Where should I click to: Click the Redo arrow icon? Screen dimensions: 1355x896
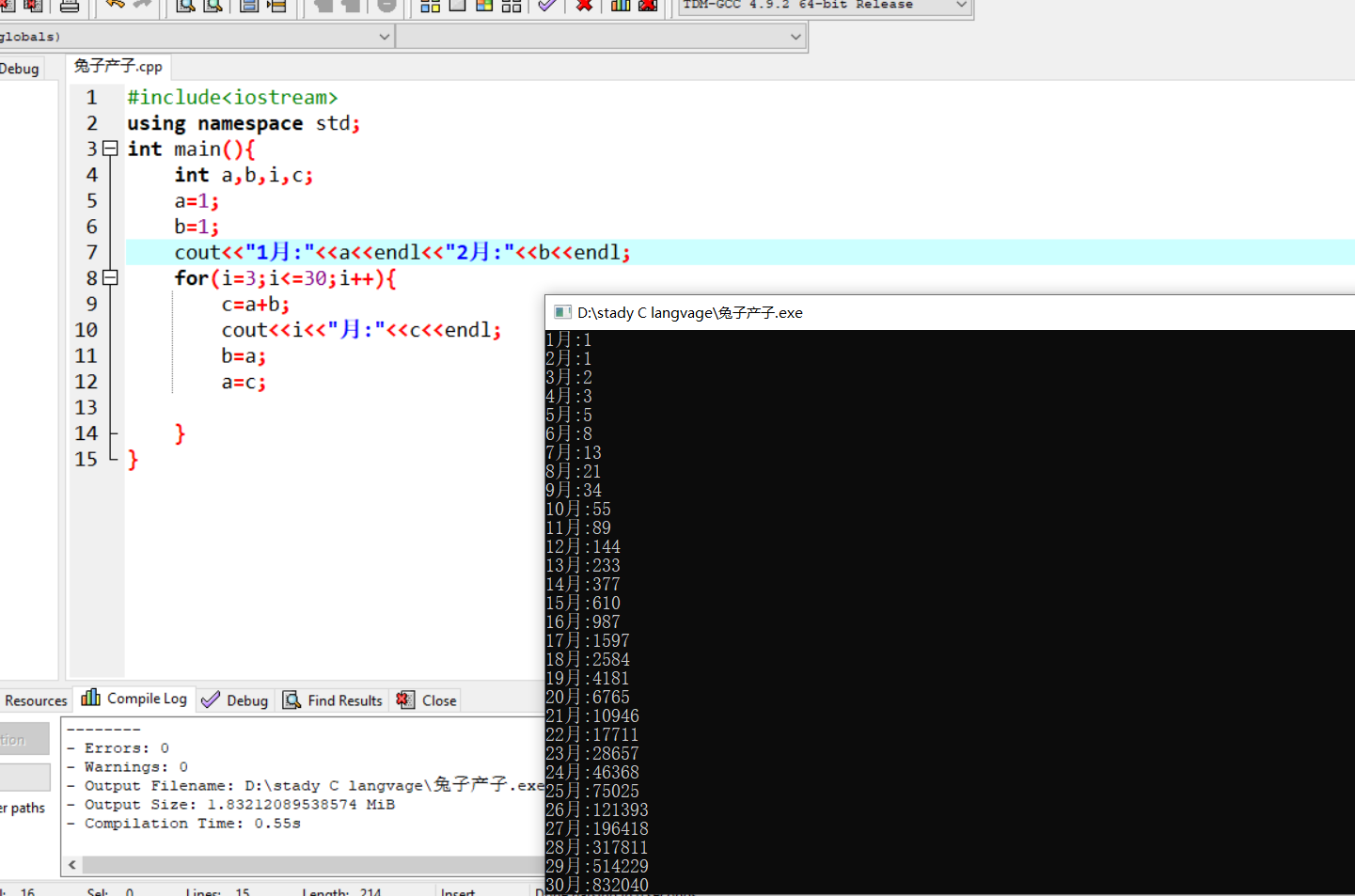(142, 5)
